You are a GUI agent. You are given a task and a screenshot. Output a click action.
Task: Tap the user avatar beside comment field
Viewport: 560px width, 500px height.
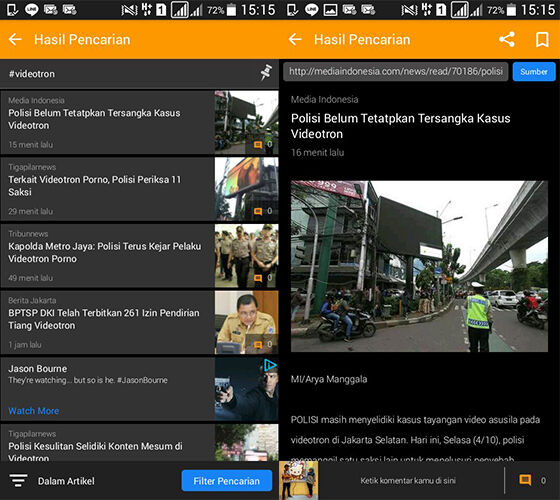(x=299, y=480)
